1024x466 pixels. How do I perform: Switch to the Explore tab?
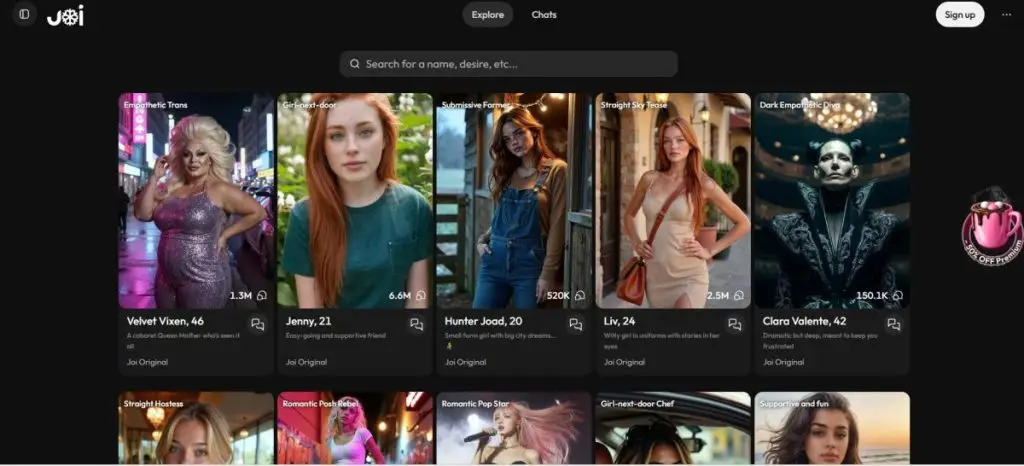coord(488,14)
